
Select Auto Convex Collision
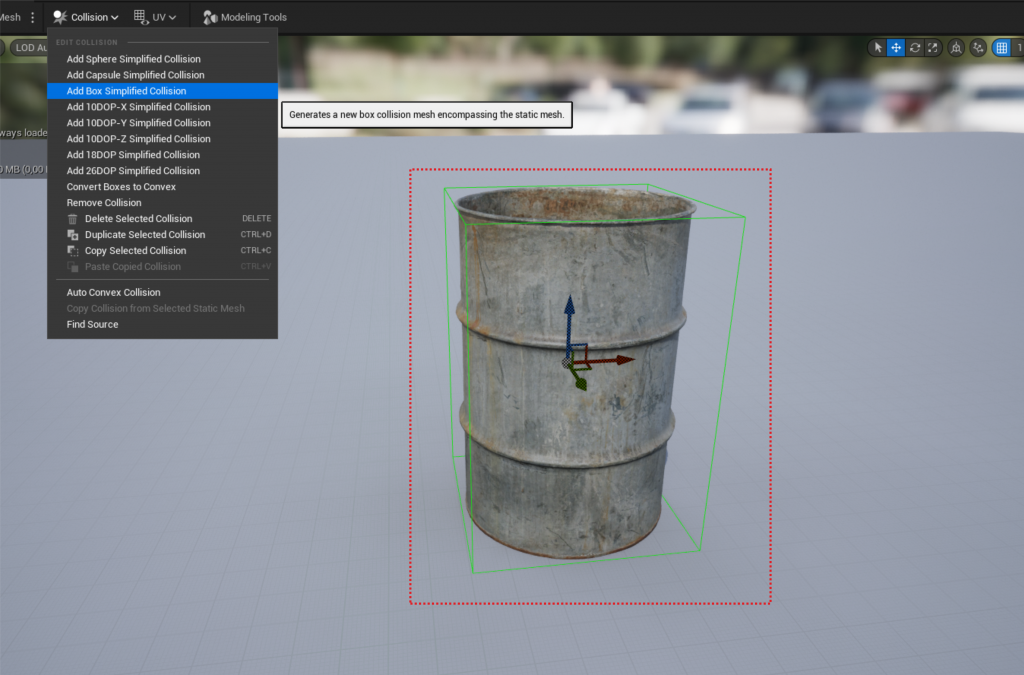click(x=163, y=292)
